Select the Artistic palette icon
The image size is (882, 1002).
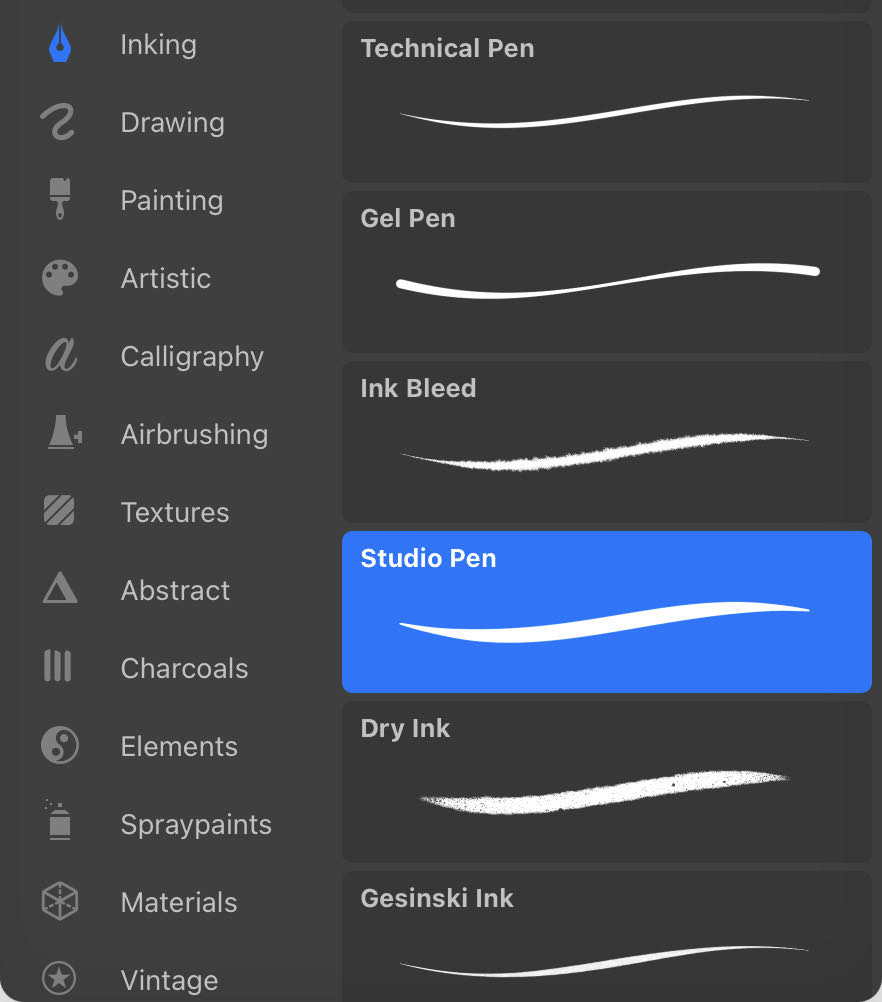coord(58,278)
